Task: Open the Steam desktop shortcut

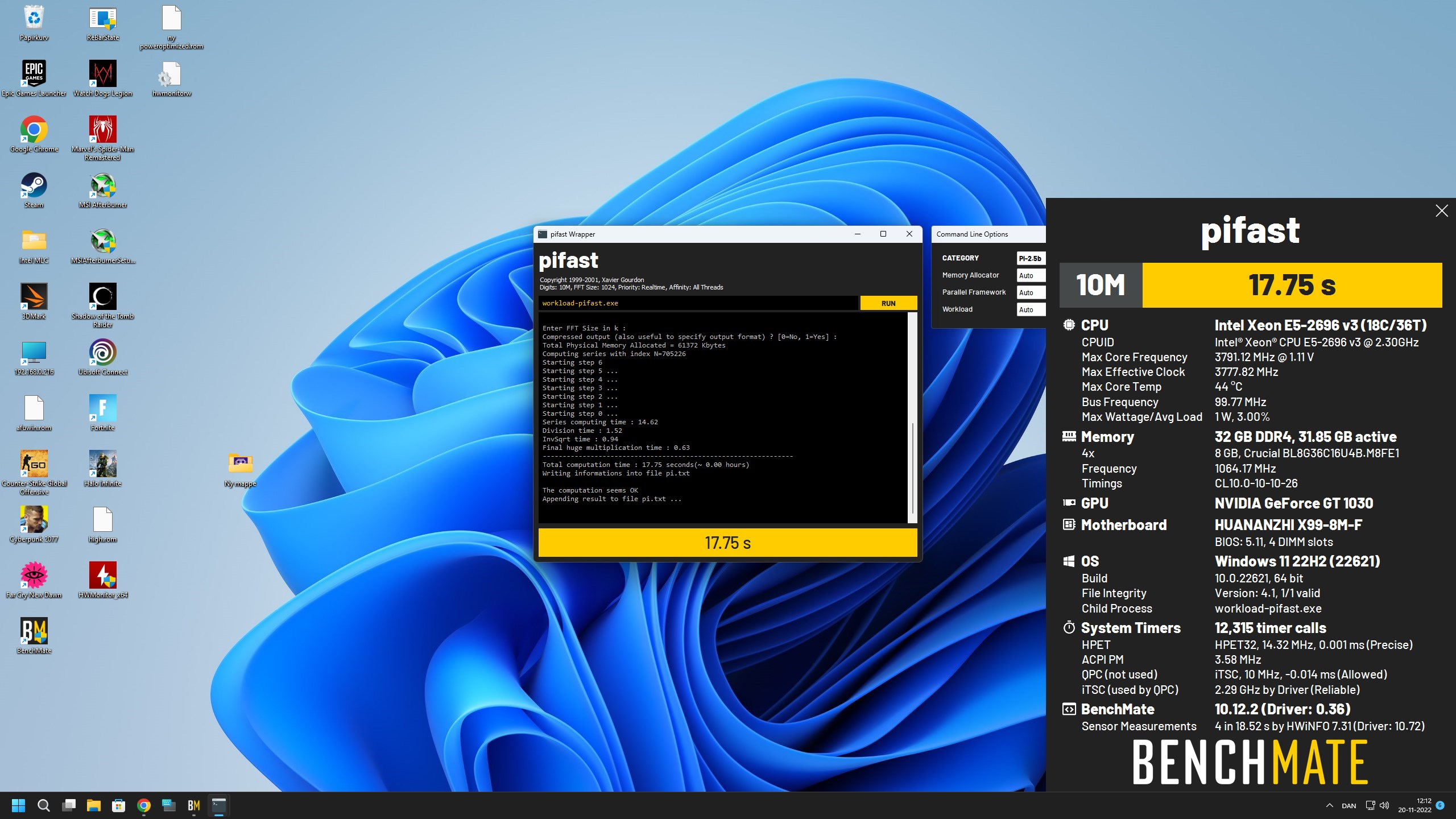Action: click(34, 190)
